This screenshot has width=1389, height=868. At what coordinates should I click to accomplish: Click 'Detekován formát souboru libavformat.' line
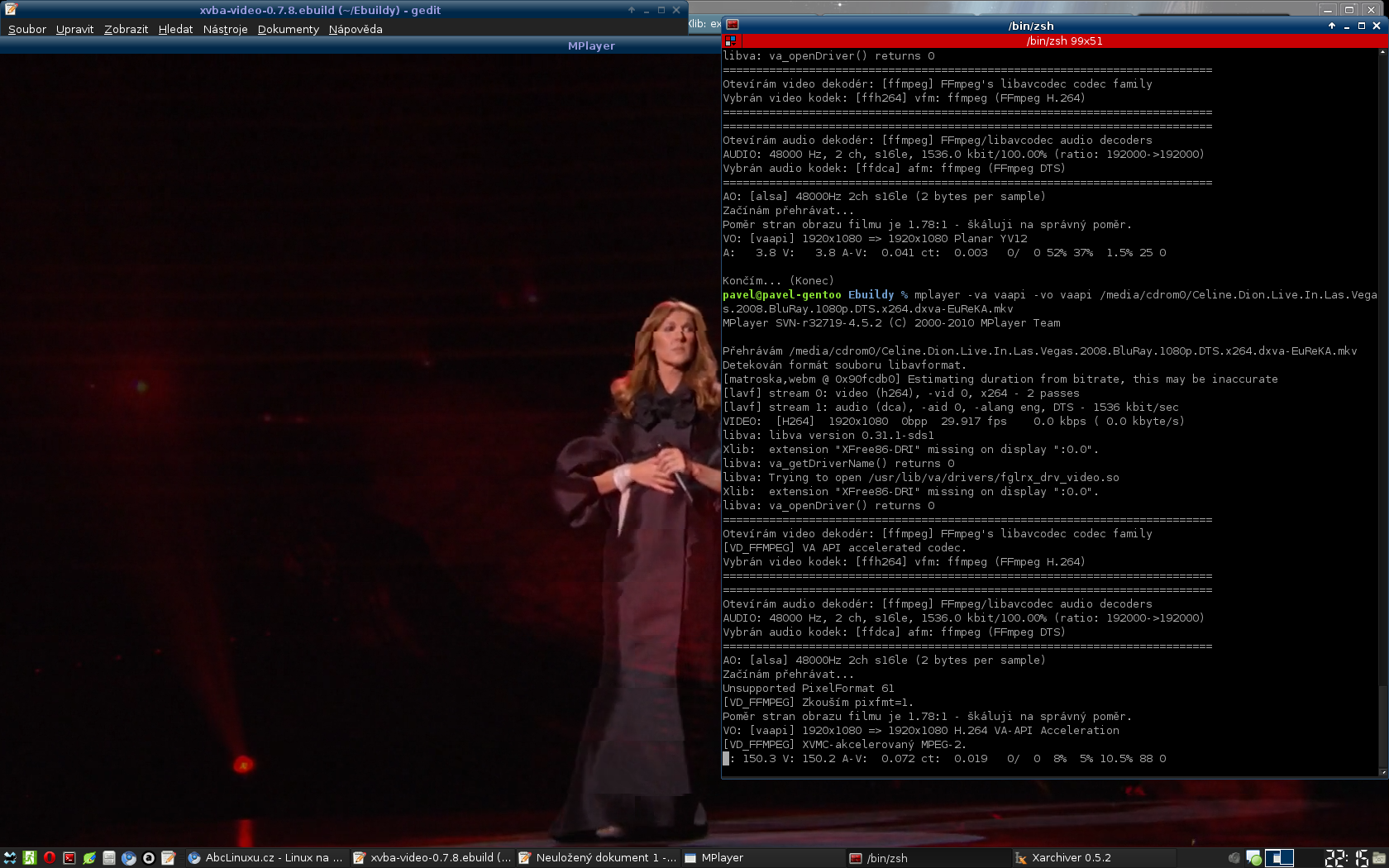pos(845,365)
